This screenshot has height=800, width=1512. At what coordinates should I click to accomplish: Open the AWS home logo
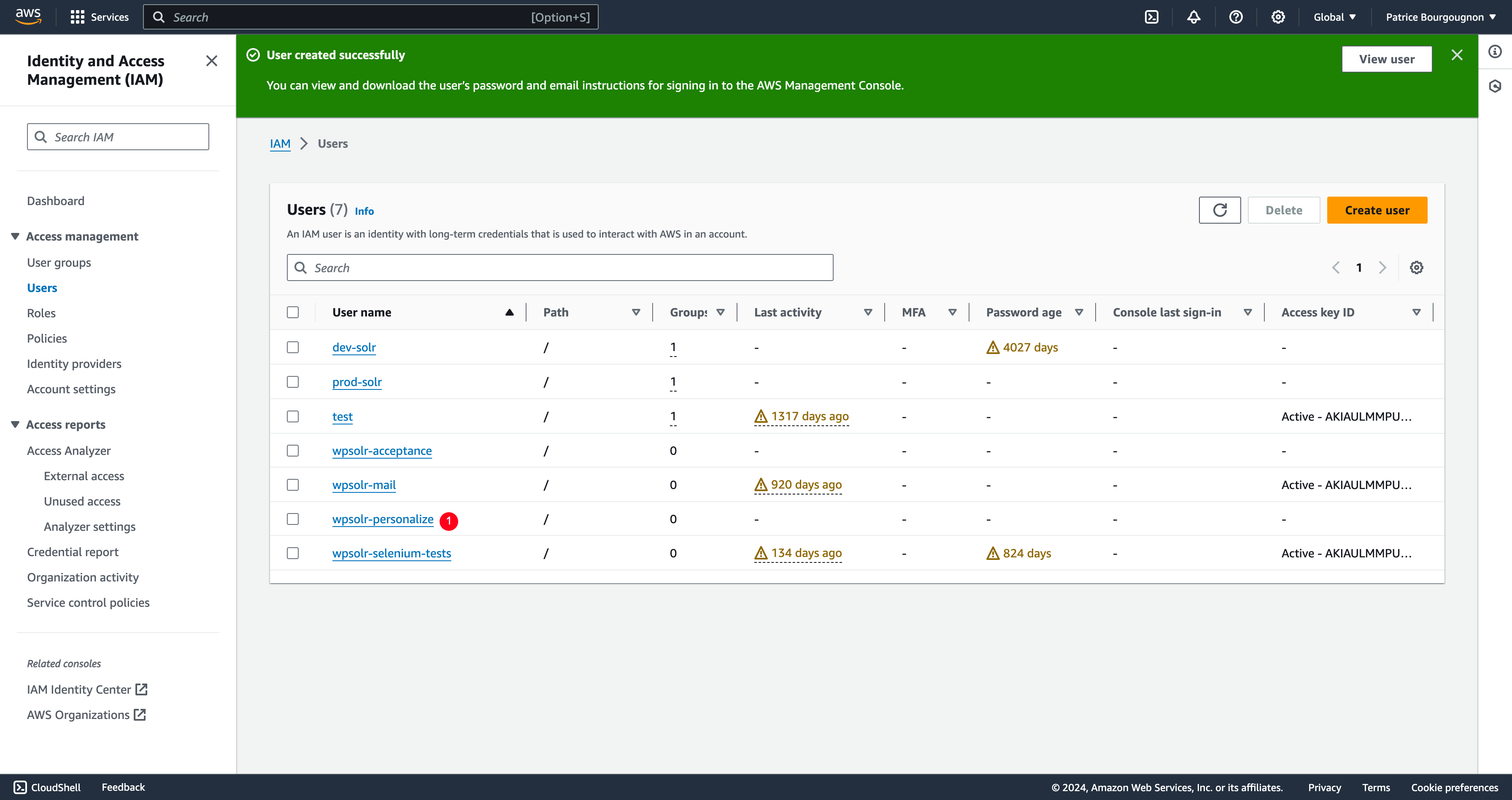point(28,16)
